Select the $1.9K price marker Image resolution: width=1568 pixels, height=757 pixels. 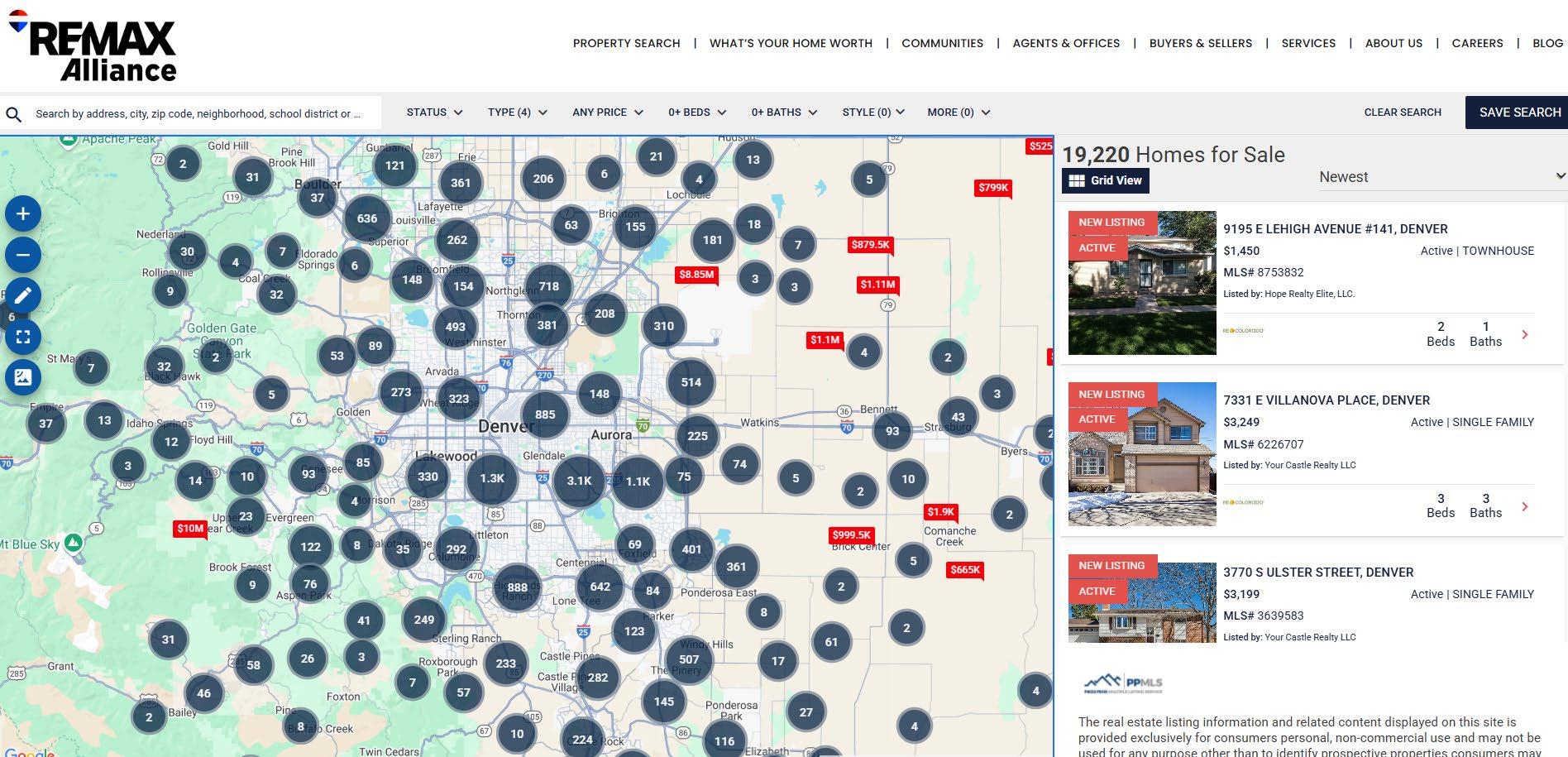[x=941, y=512]
